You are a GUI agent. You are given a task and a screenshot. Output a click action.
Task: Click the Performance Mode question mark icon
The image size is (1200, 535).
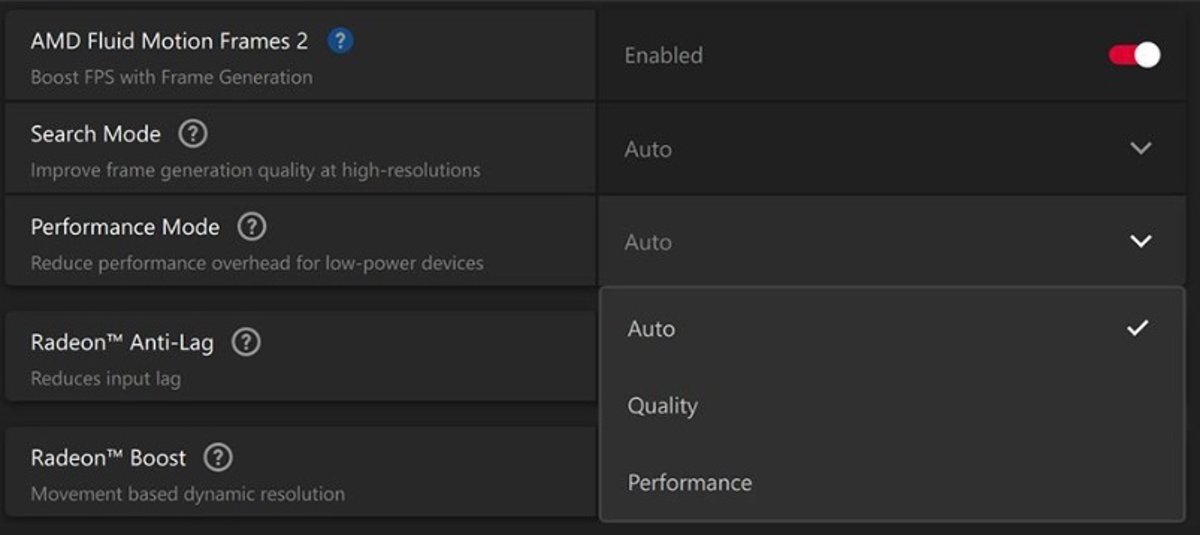[x=252, y=227]
